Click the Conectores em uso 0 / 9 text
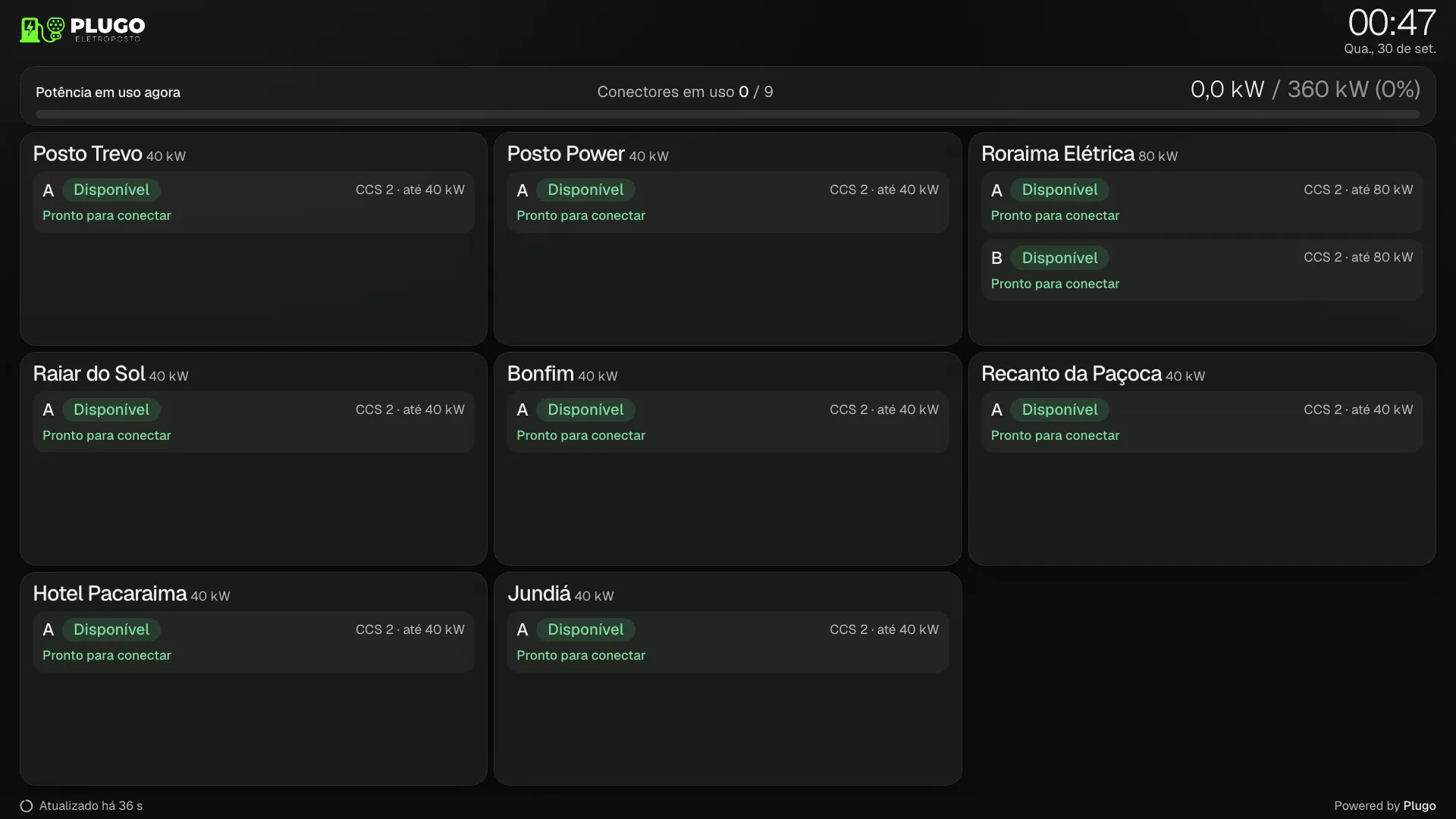This screenshot has height=819, width=1456. (x=685, y=92)
